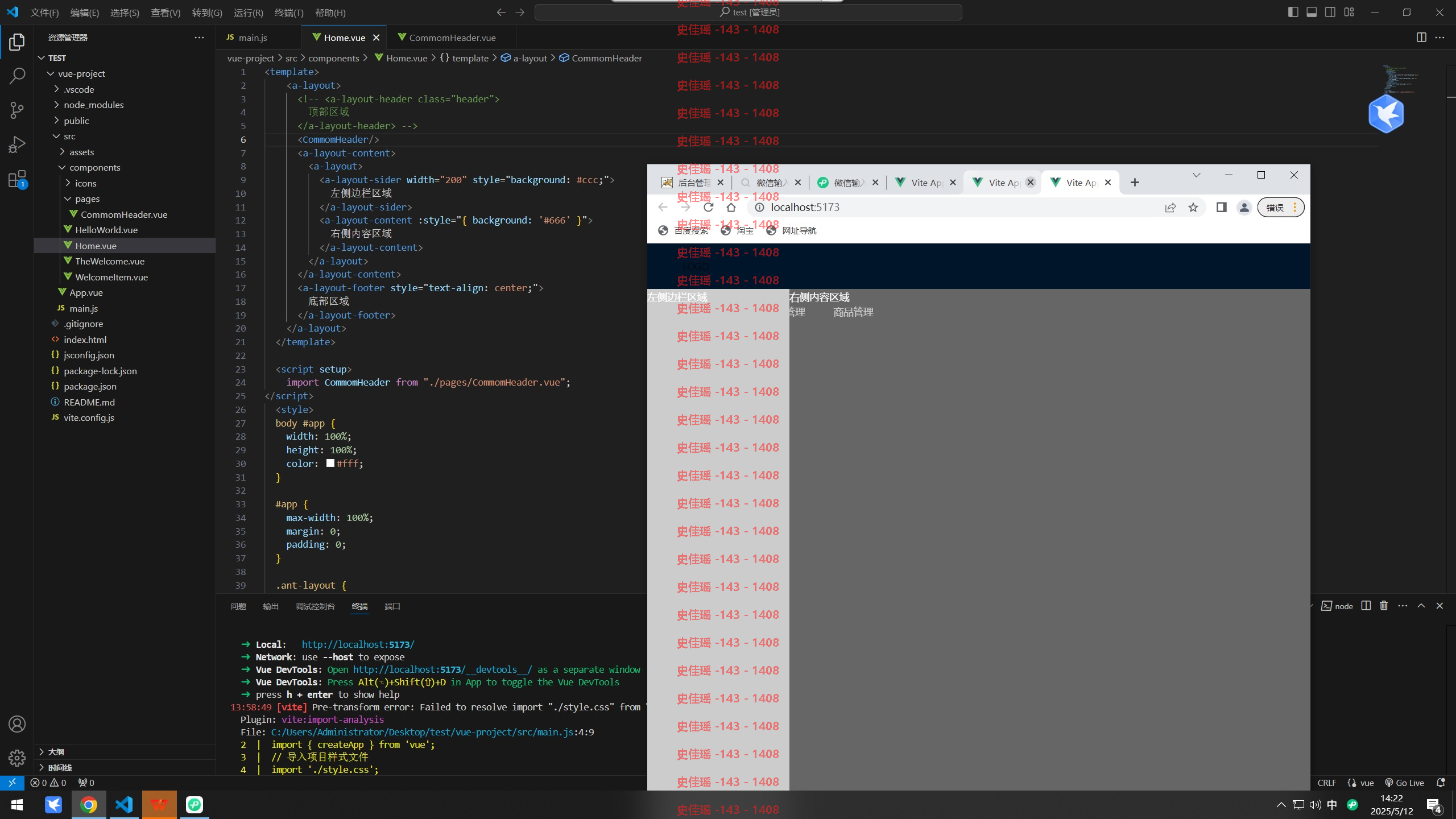The image size is (1456, 819).
Task: Expand the 大纲 outline section
Action: (x=125, y=752)
